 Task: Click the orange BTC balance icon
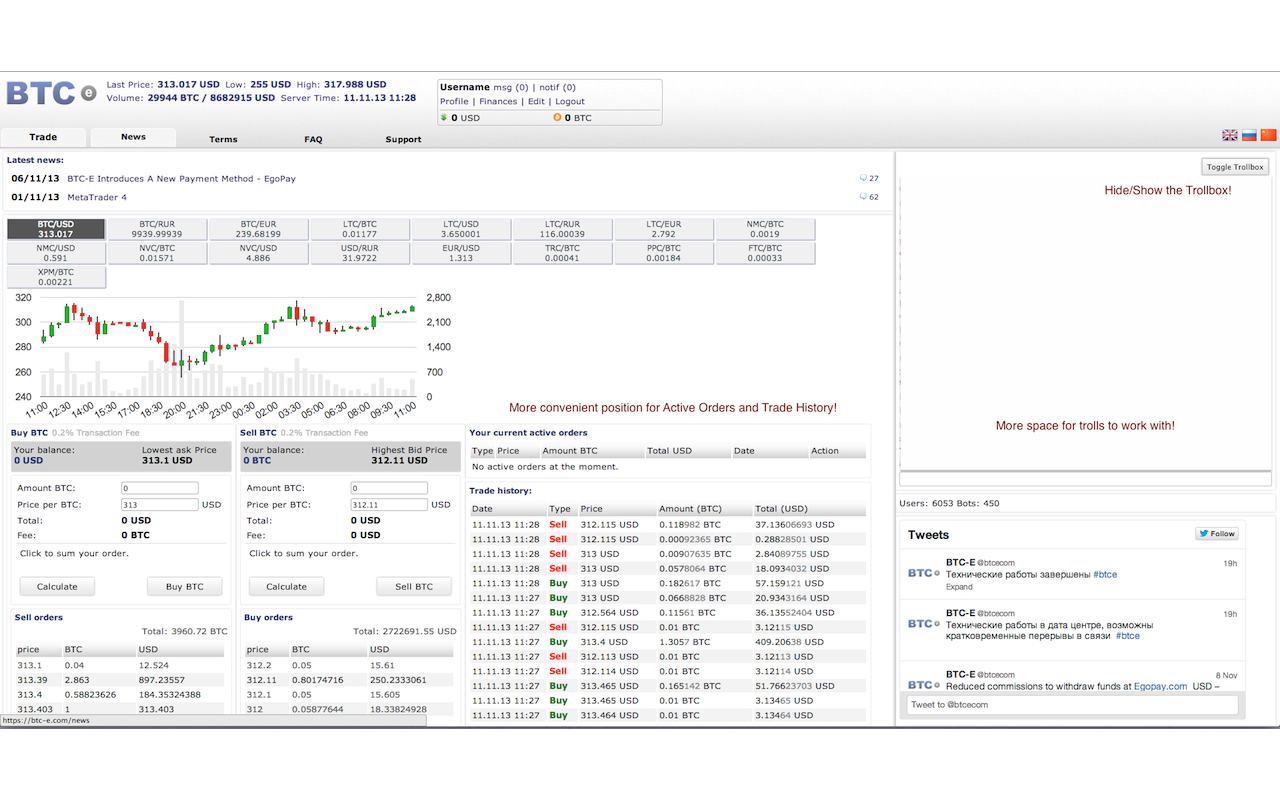[557, 117]
